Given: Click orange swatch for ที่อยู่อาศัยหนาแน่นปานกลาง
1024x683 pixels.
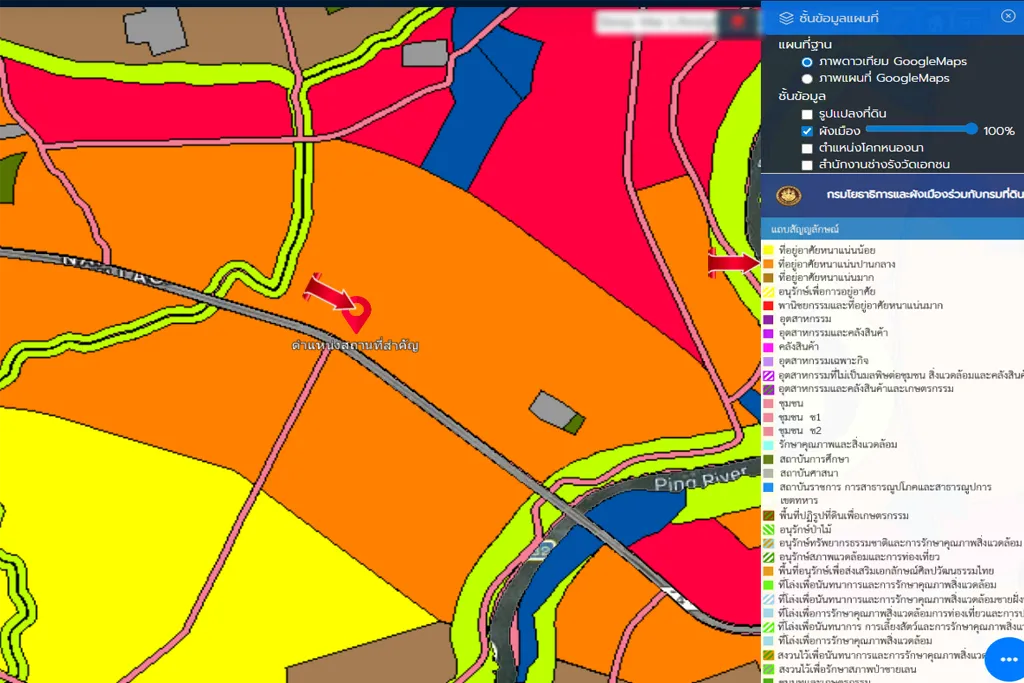Looking at the screenshot, I should tap(768, 264).
